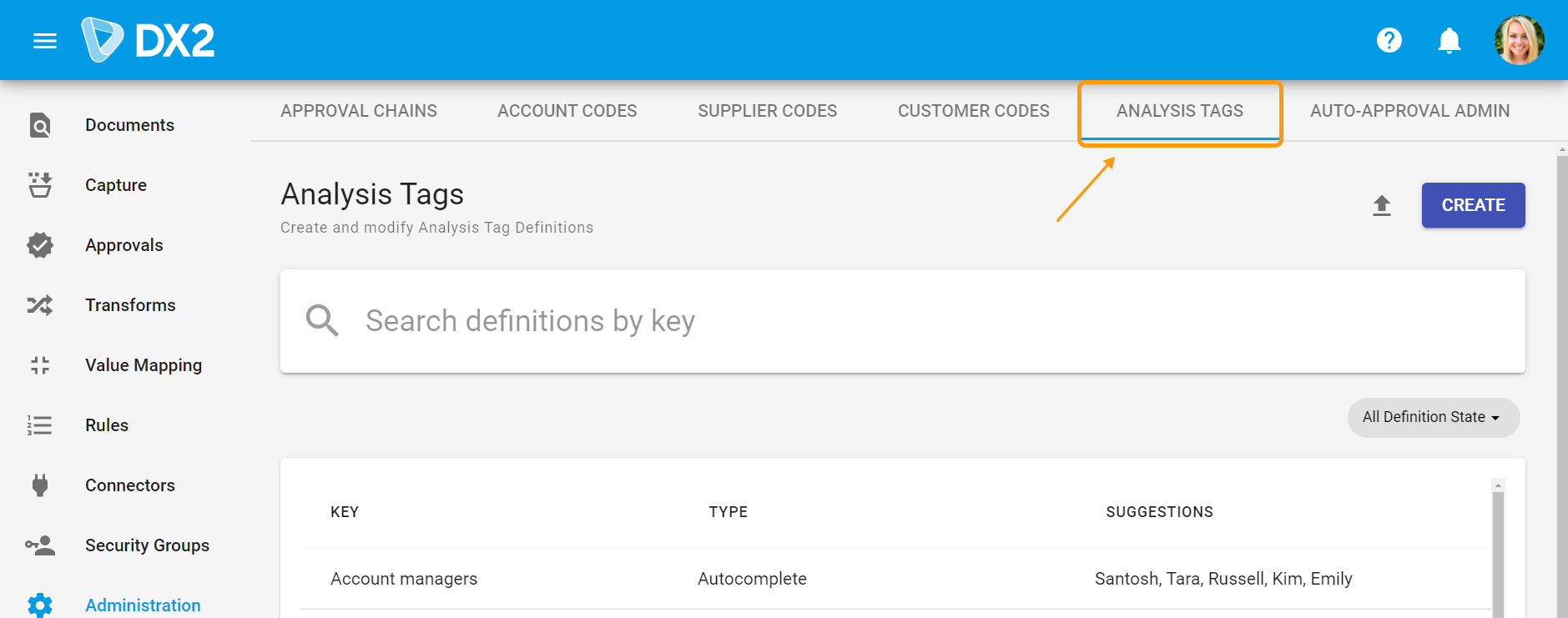The width and height of the screenshot is (1568, 618).
Task: Open Approvals from the sidebar
Action: (x=124, y=244)
